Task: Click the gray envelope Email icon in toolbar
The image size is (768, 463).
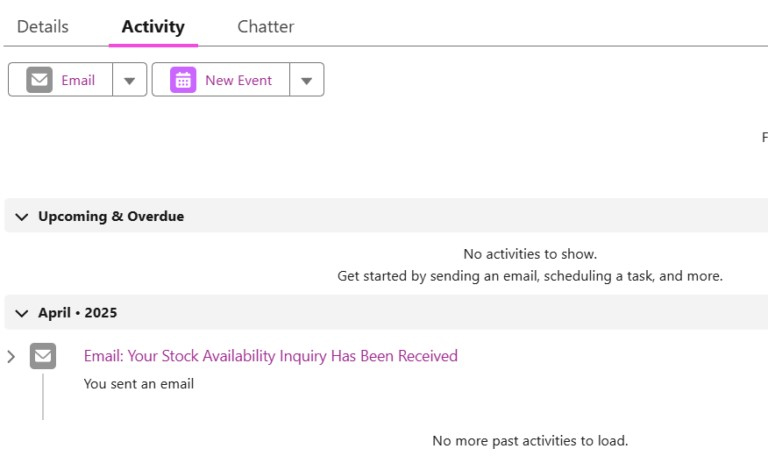Action: 39,80
